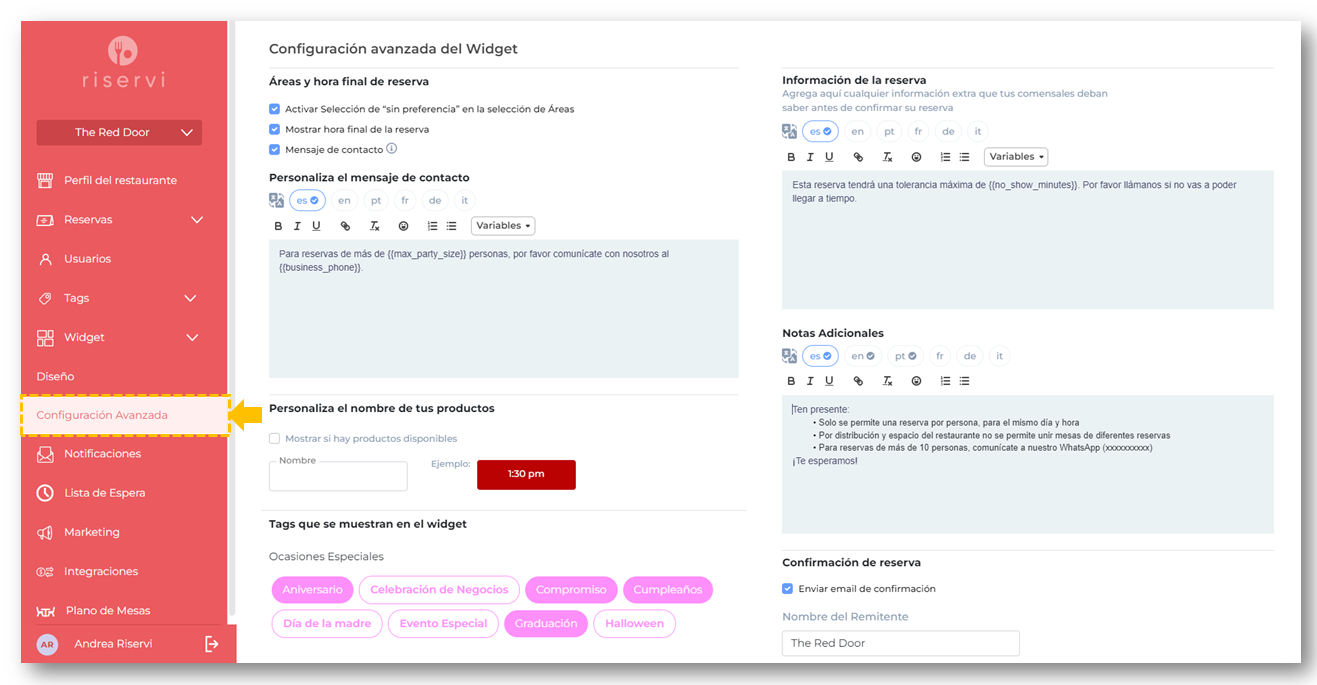Apply numbered list in contact message editor
This screenshot has width=1317, height=685.
pos(432,226)
